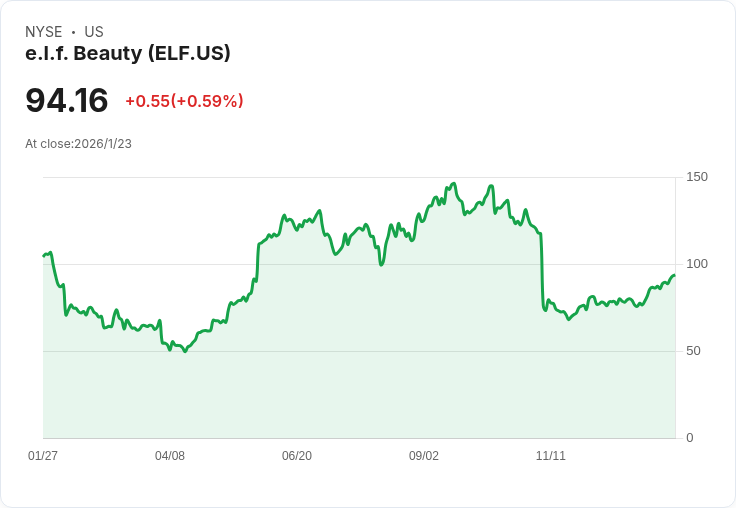Screen dimensions: 736x508
Task: Click the steep vertical drop in the chart line
Action: point(542,270)
